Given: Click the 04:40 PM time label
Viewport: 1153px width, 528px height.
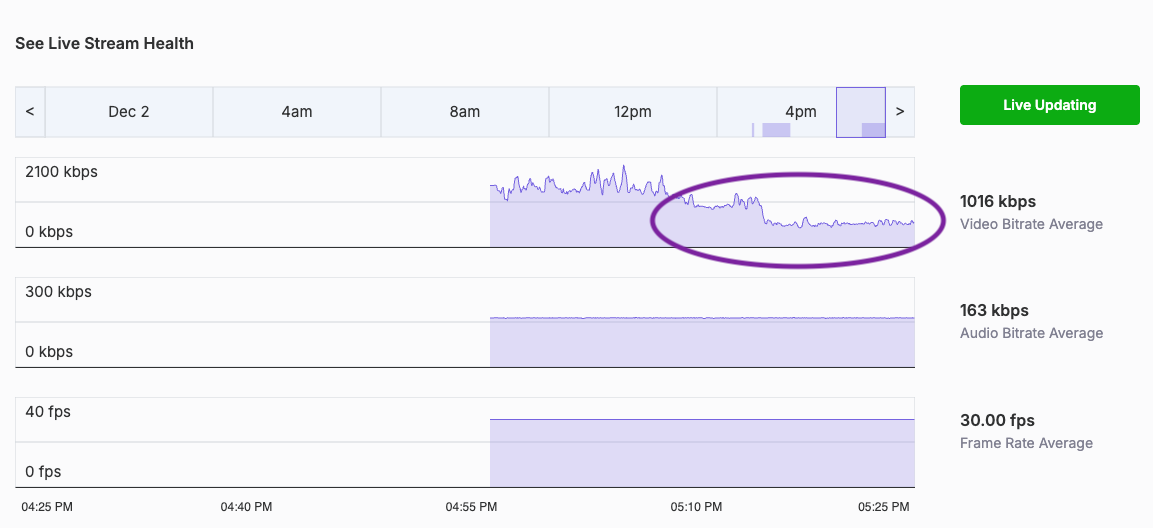Looking at the screenshot, I should tap(246, 507).
